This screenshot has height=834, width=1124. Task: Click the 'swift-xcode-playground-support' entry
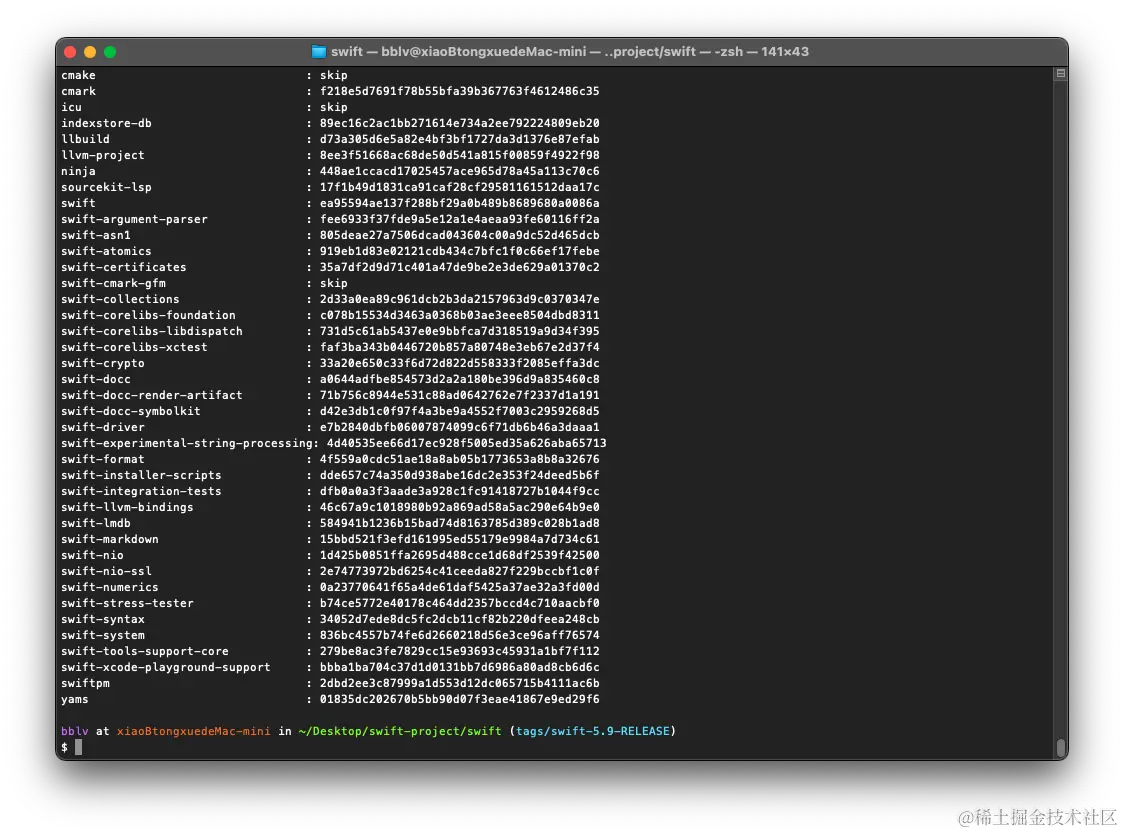166,668
